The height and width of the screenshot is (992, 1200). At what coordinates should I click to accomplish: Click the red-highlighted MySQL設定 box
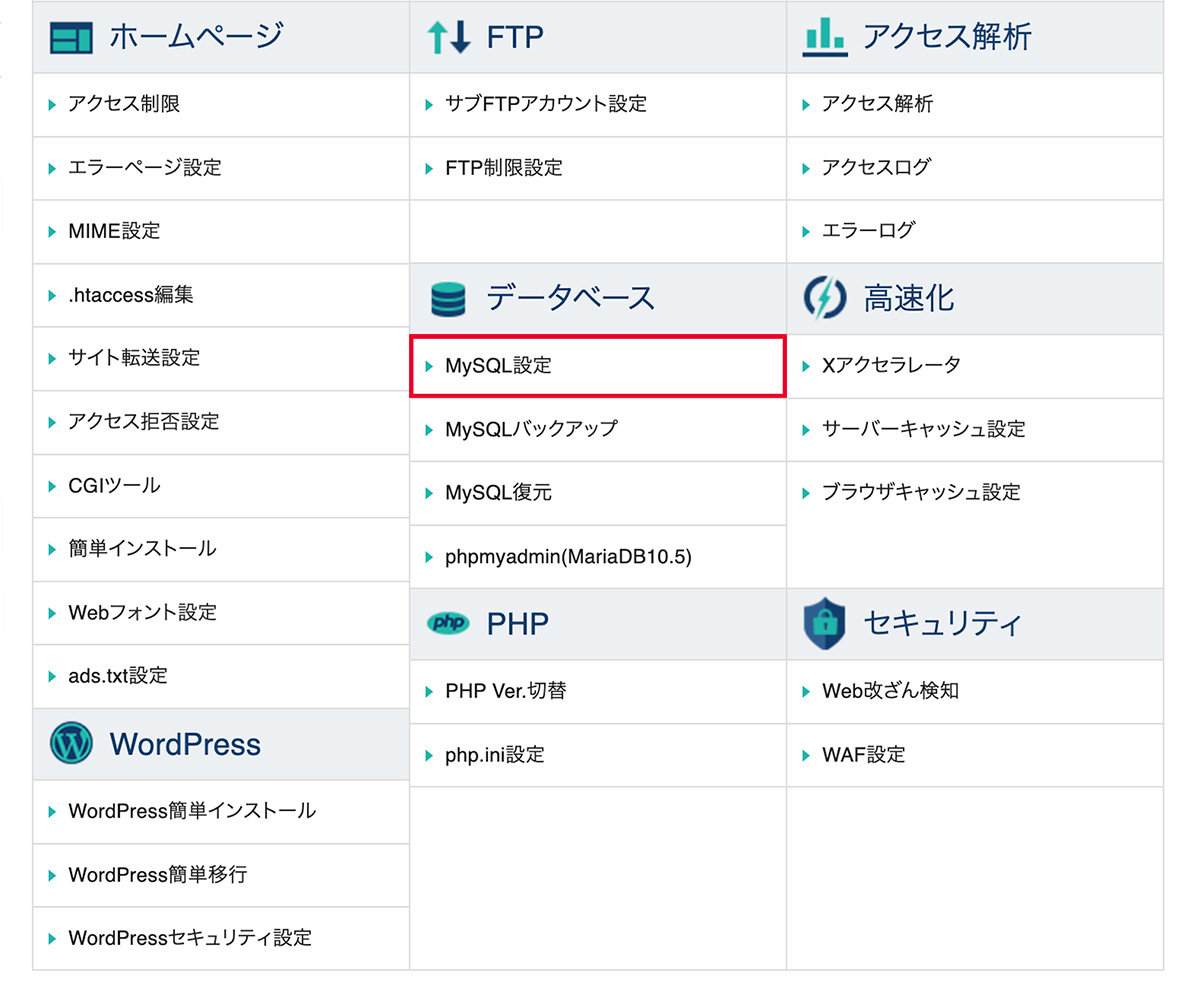[x=597, y=366]
